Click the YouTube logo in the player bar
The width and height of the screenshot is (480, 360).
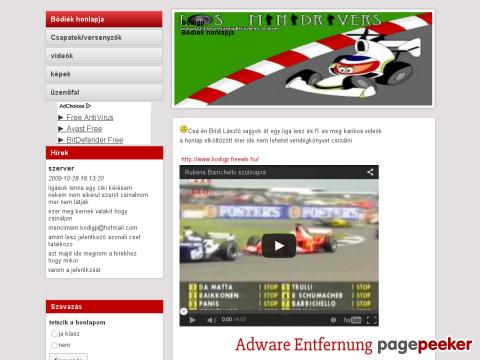coord(353,320)
